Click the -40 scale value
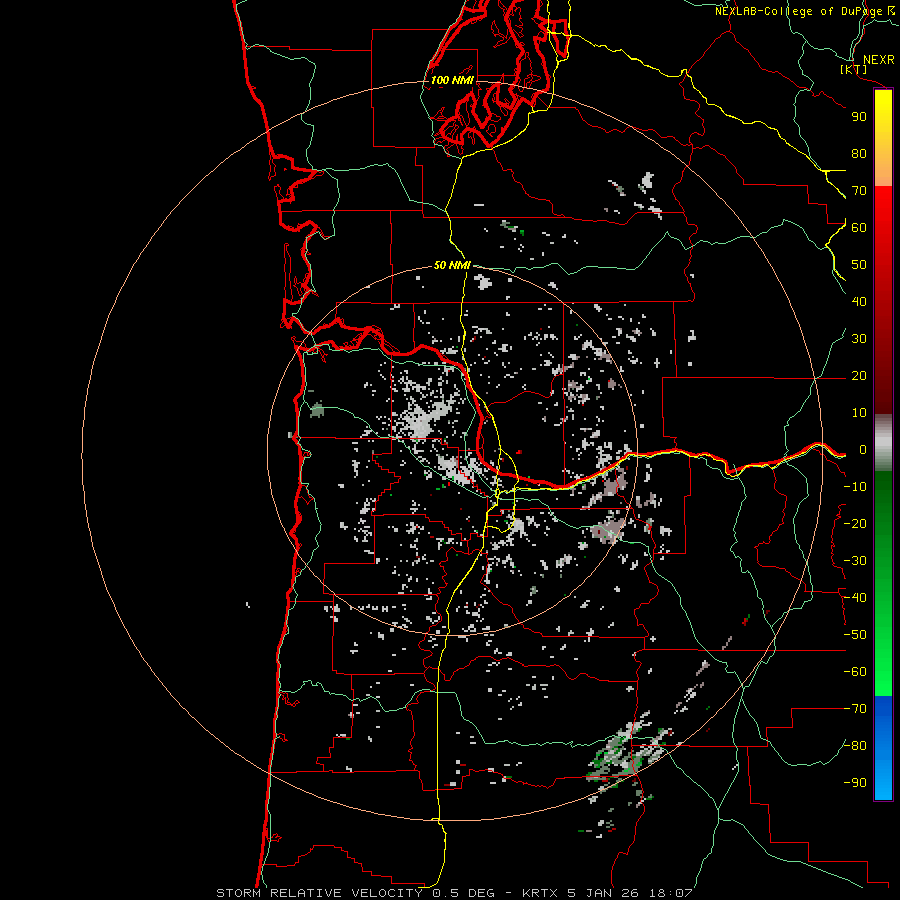 pyautogui.click(x=855, y=598)
